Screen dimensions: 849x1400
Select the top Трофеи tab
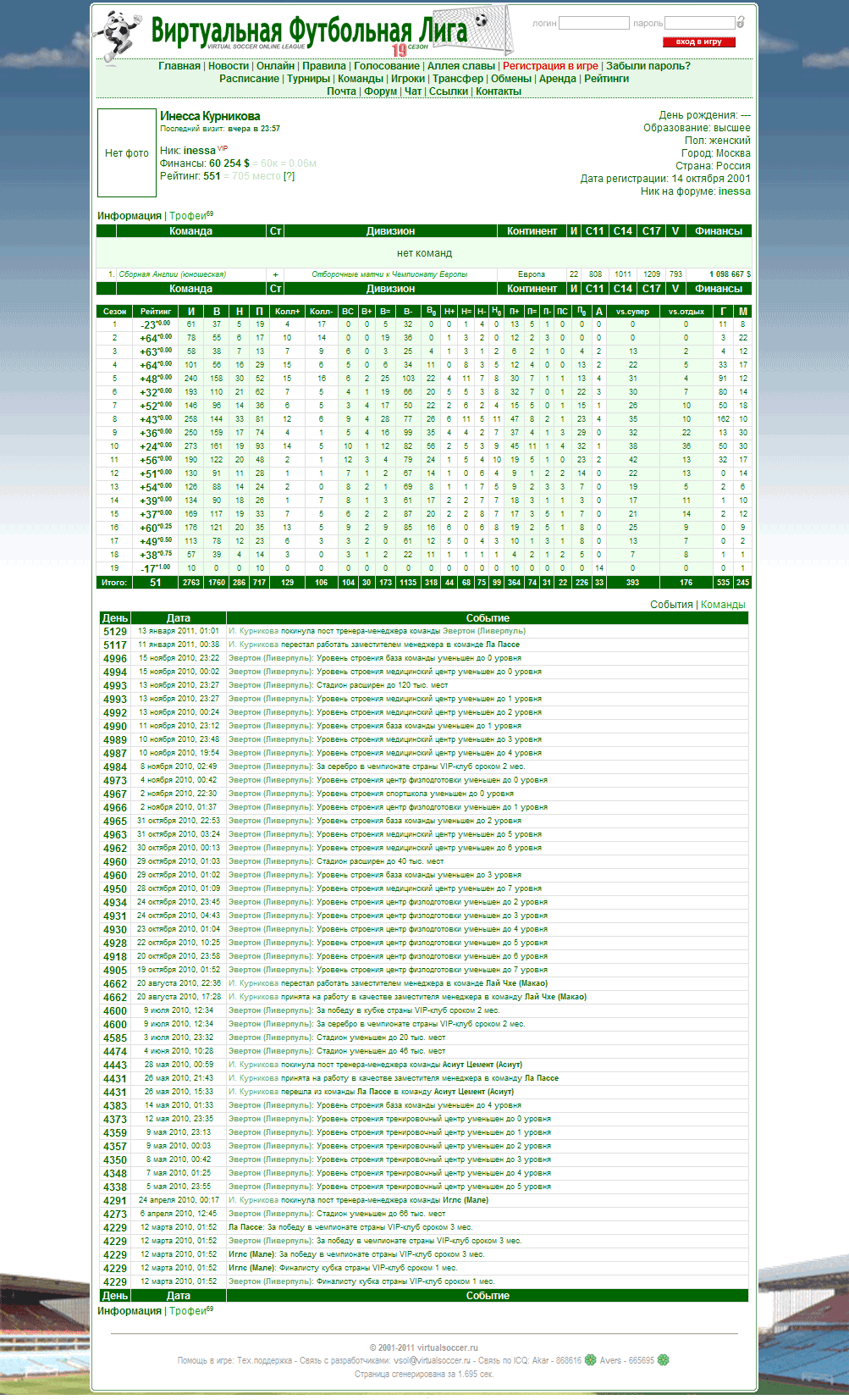point(188,216)
